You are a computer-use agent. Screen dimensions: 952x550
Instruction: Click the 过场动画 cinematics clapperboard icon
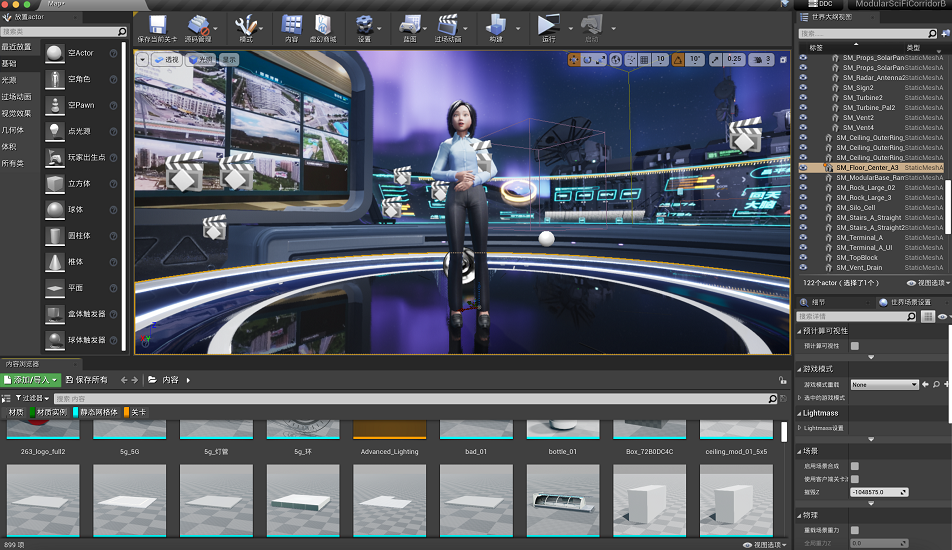click(448, 25)
